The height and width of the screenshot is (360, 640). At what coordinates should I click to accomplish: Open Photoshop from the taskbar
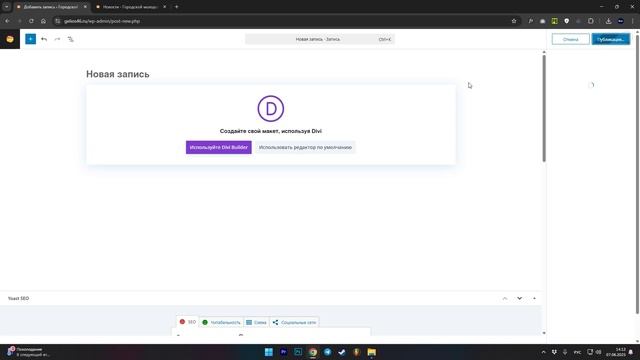tap(298, 352)
